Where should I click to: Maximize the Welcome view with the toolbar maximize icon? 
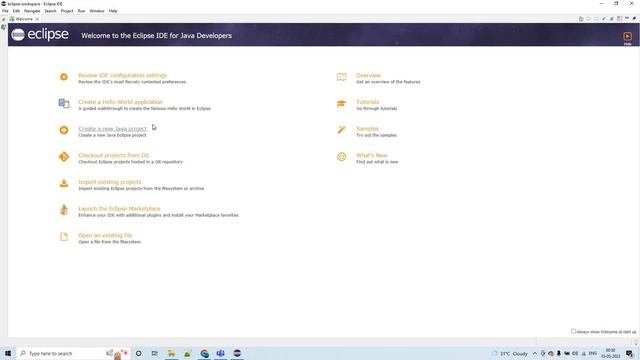[634, 19]
